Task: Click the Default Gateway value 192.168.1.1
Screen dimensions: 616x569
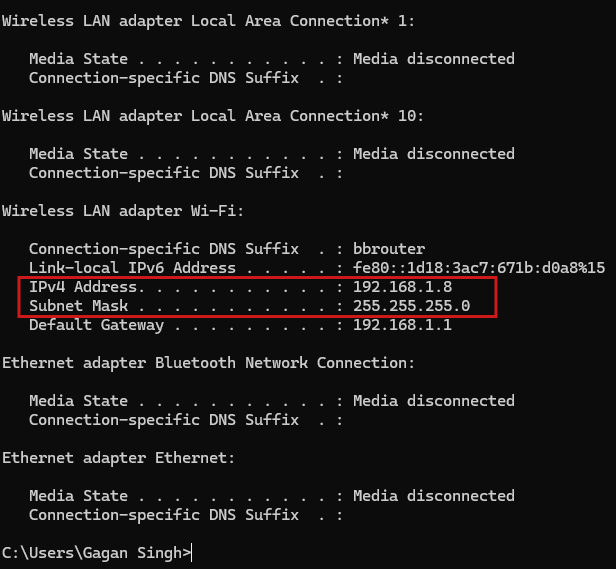Action: coord(402,325)
